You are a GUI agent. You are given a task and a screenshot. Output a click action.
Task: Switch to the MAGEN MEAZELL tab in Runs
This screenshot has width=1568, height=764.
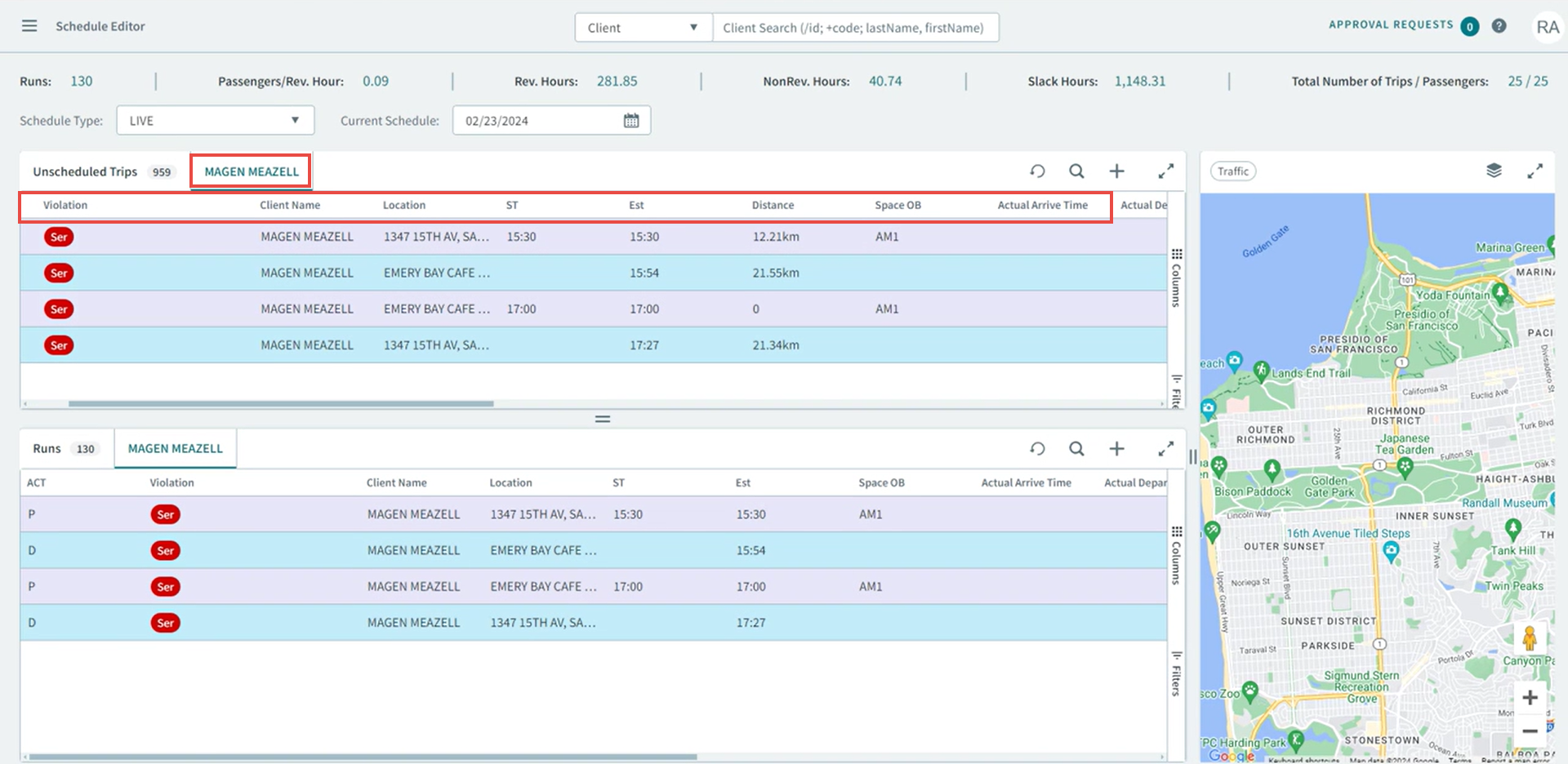175,448
